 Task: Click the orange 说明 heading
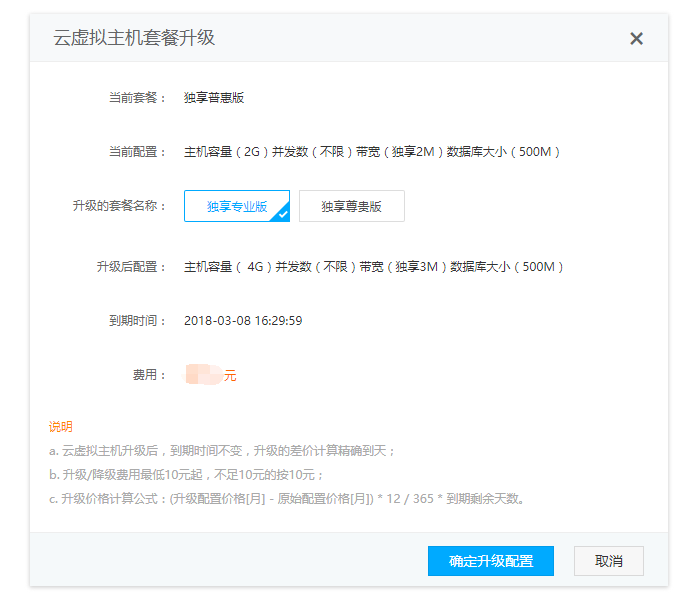coord(60,427)
